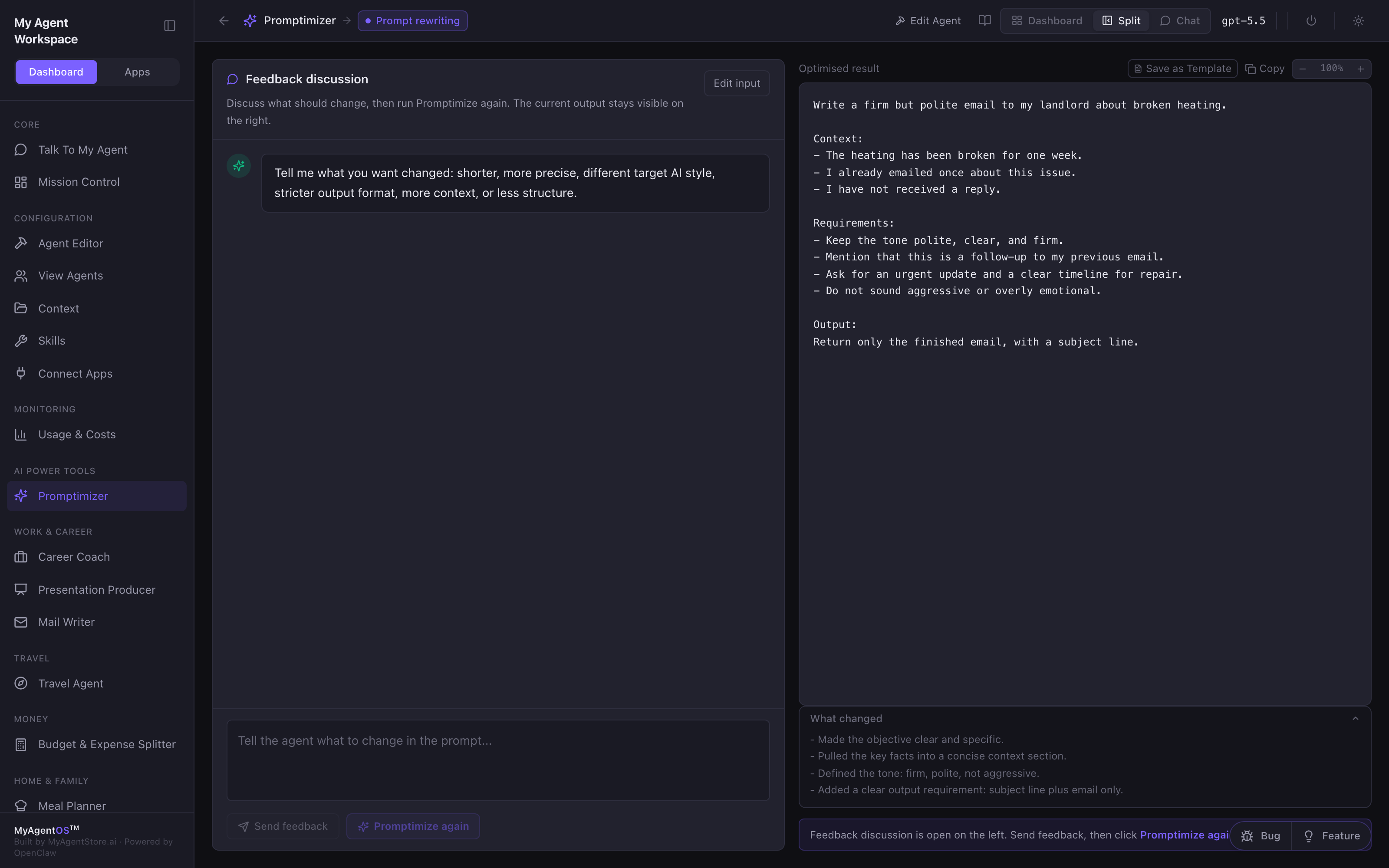
Task: Click the power icon in top bar
Action: pyautogui.click(x=1311, y=21)
